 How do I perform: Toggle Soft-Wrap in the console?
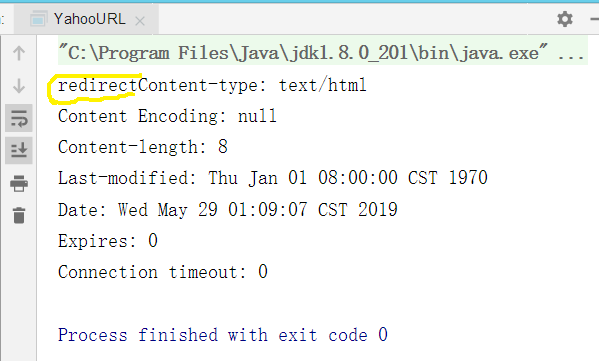pos(19,118)
